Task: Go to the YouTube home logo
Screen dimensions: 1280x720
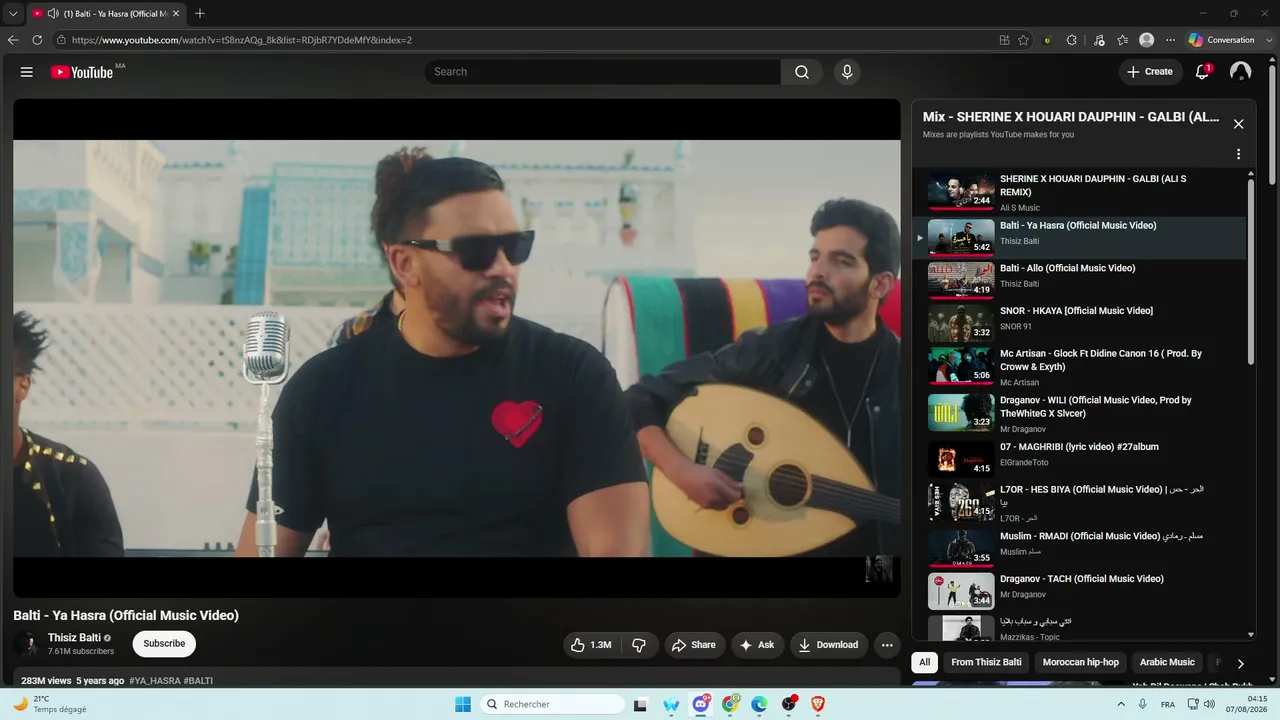Action: [x=82, y=72]
